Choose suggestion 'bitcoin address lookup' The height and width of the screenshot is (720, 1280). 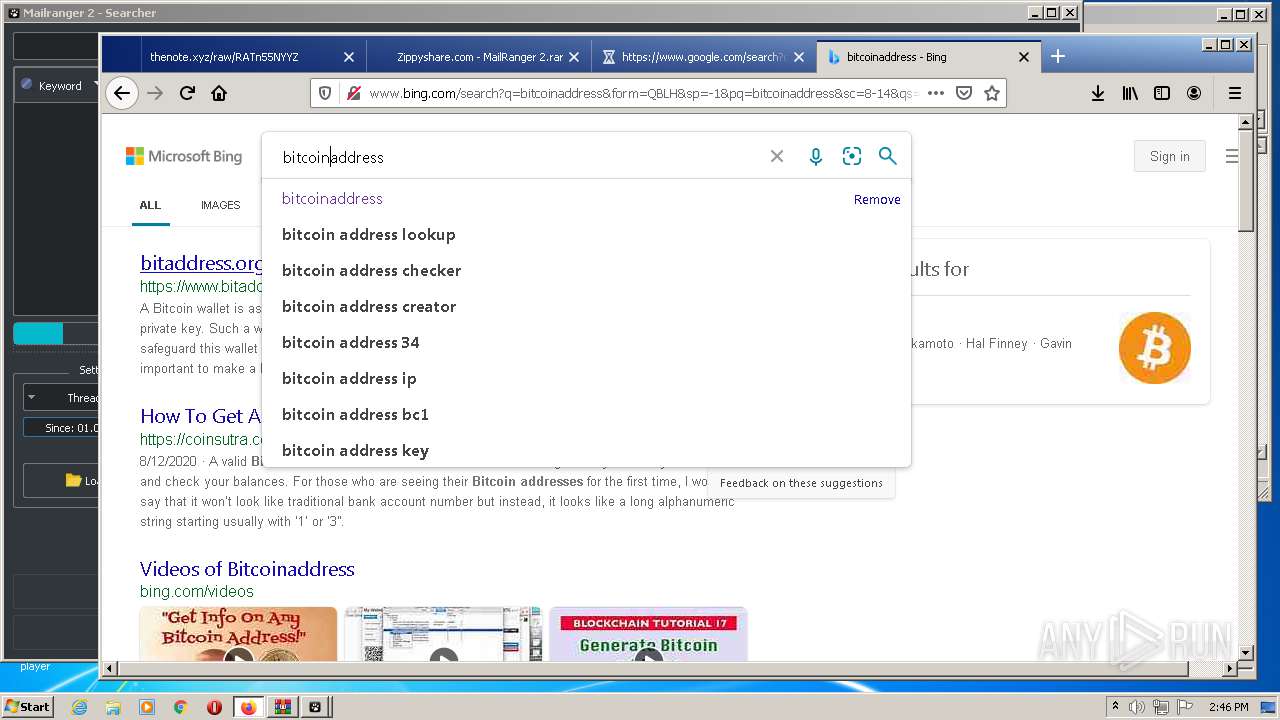[586, 234]
